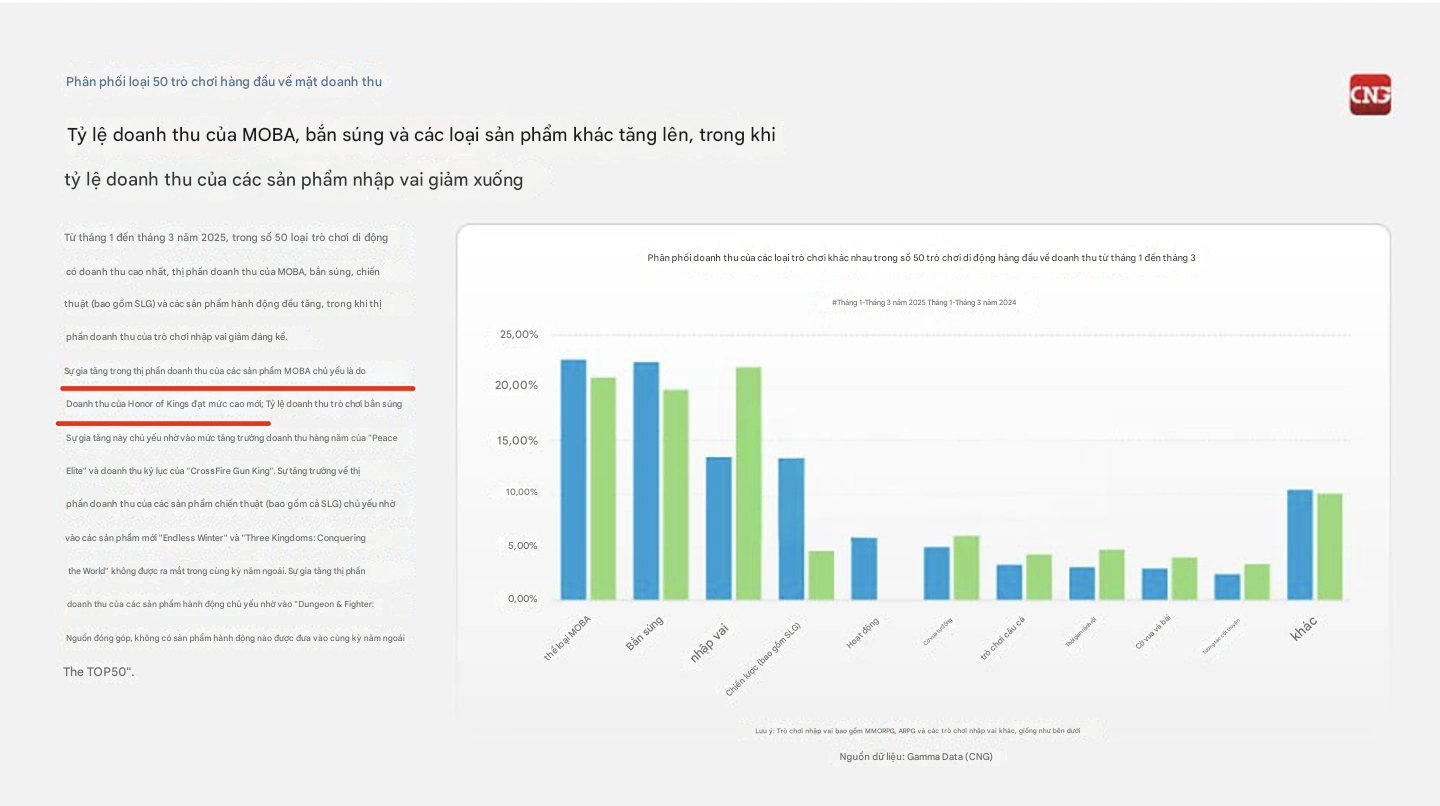Click the upper red underline under MOBA sentence
Viewport: 1440px width, 806px height.
point(238,387)
